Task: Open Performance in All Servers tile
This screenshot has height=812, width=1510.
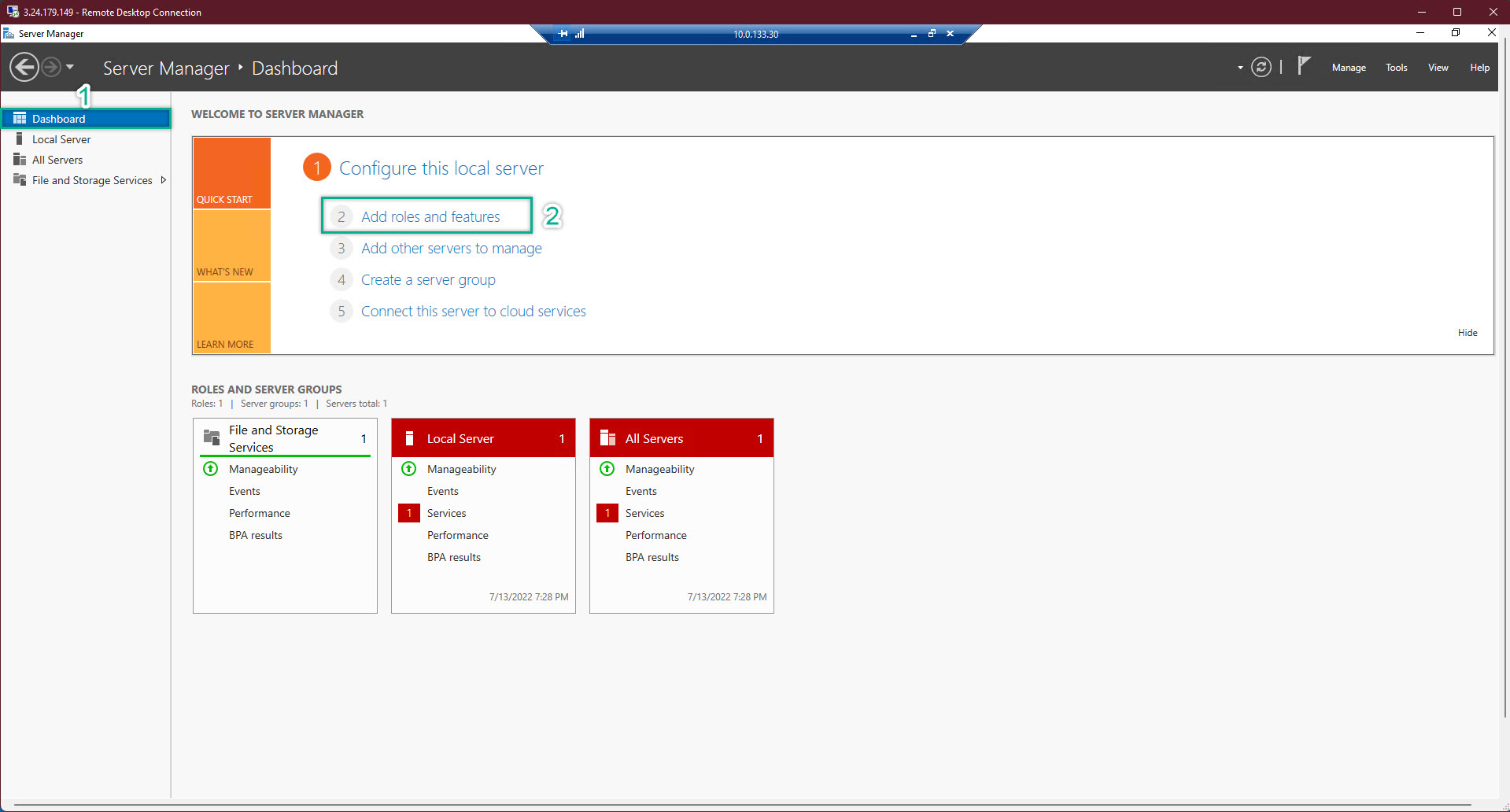Action: (x=656, y=535)
